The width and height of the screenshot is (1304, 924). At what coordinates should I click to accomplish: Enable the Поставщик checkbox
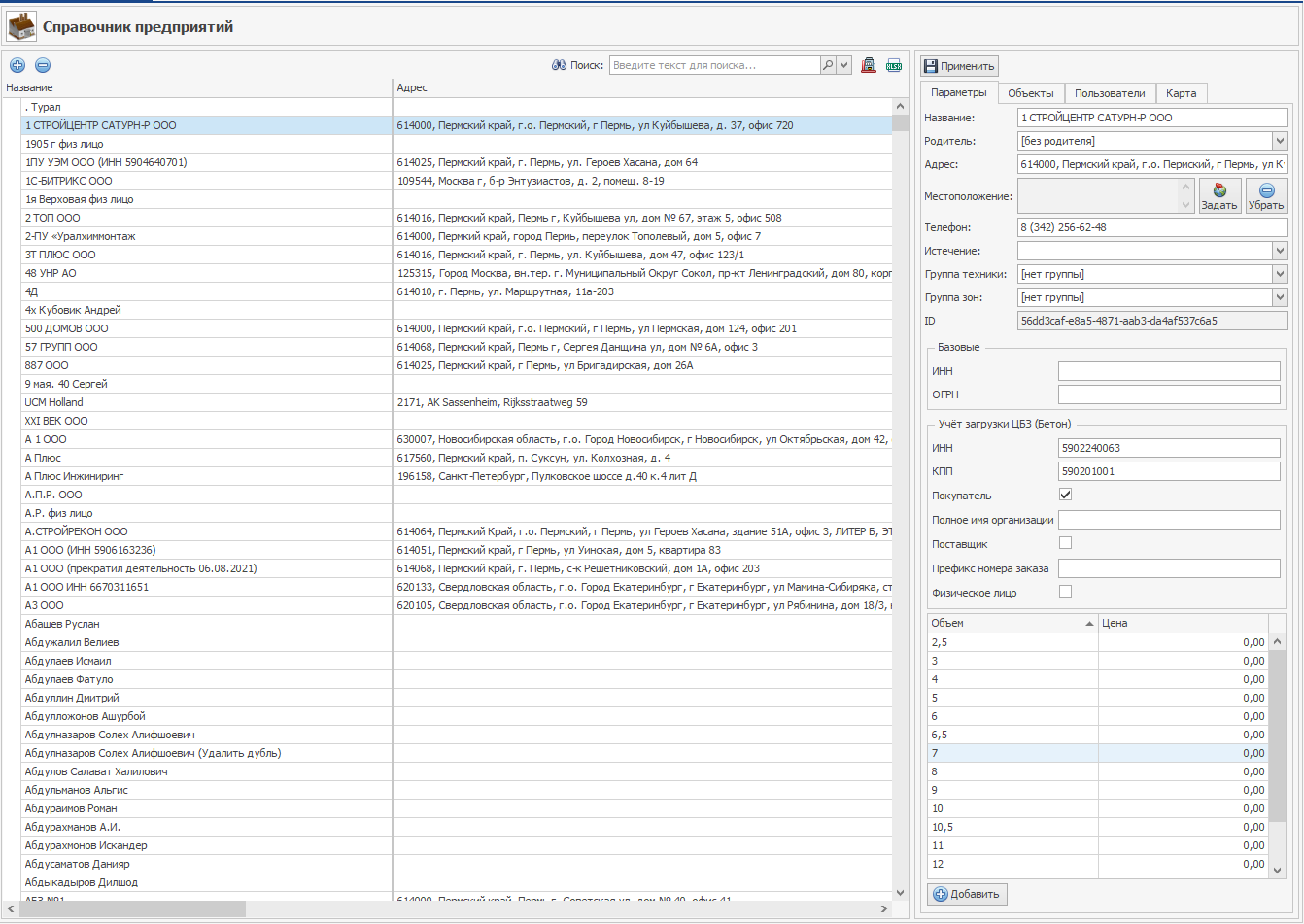(x=1065, y=543)
